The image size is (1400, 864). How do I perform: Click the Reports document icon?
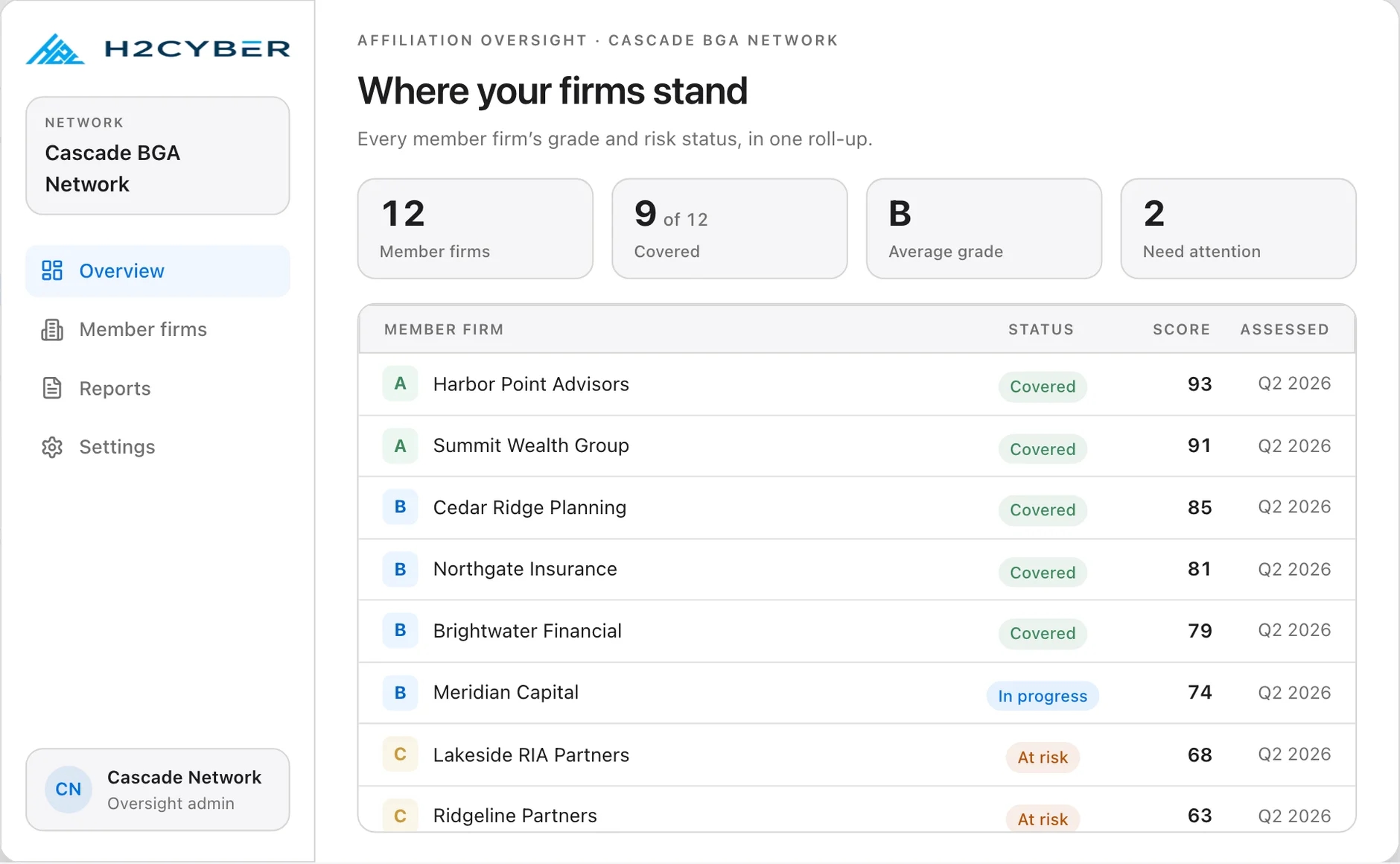point(52,388)
